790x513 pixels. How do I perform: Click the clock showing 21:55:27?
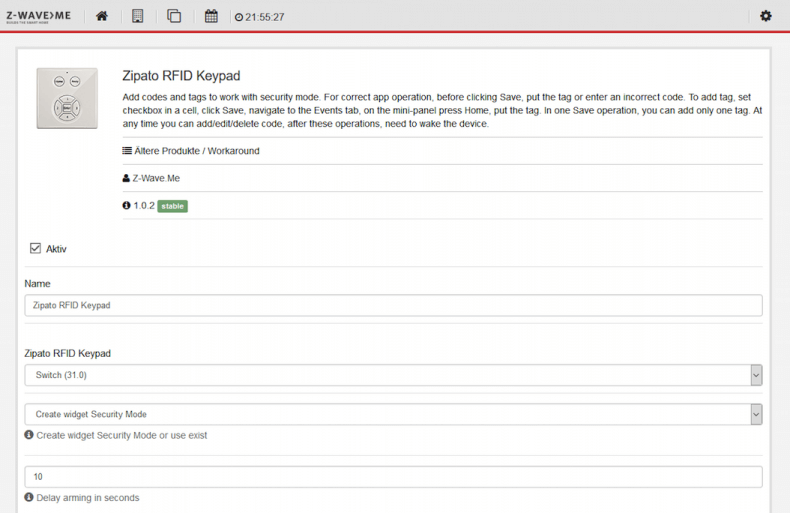click(259, 17)
